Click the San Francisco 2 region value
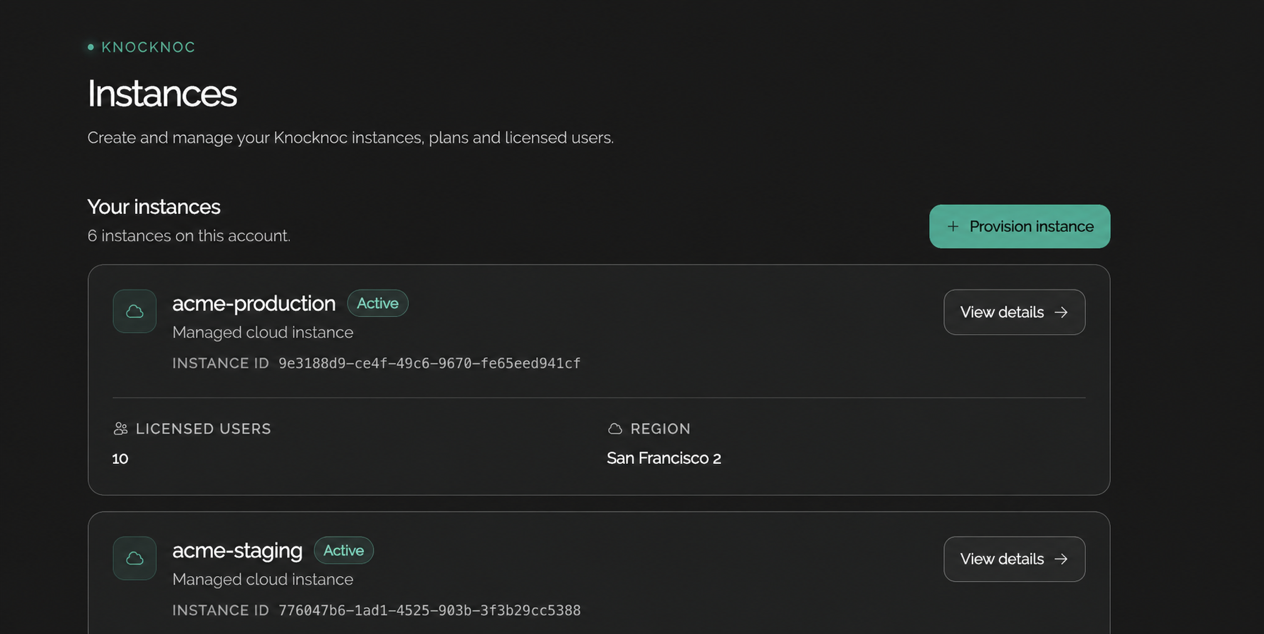1264x634 pixels. tap(664, 458)
